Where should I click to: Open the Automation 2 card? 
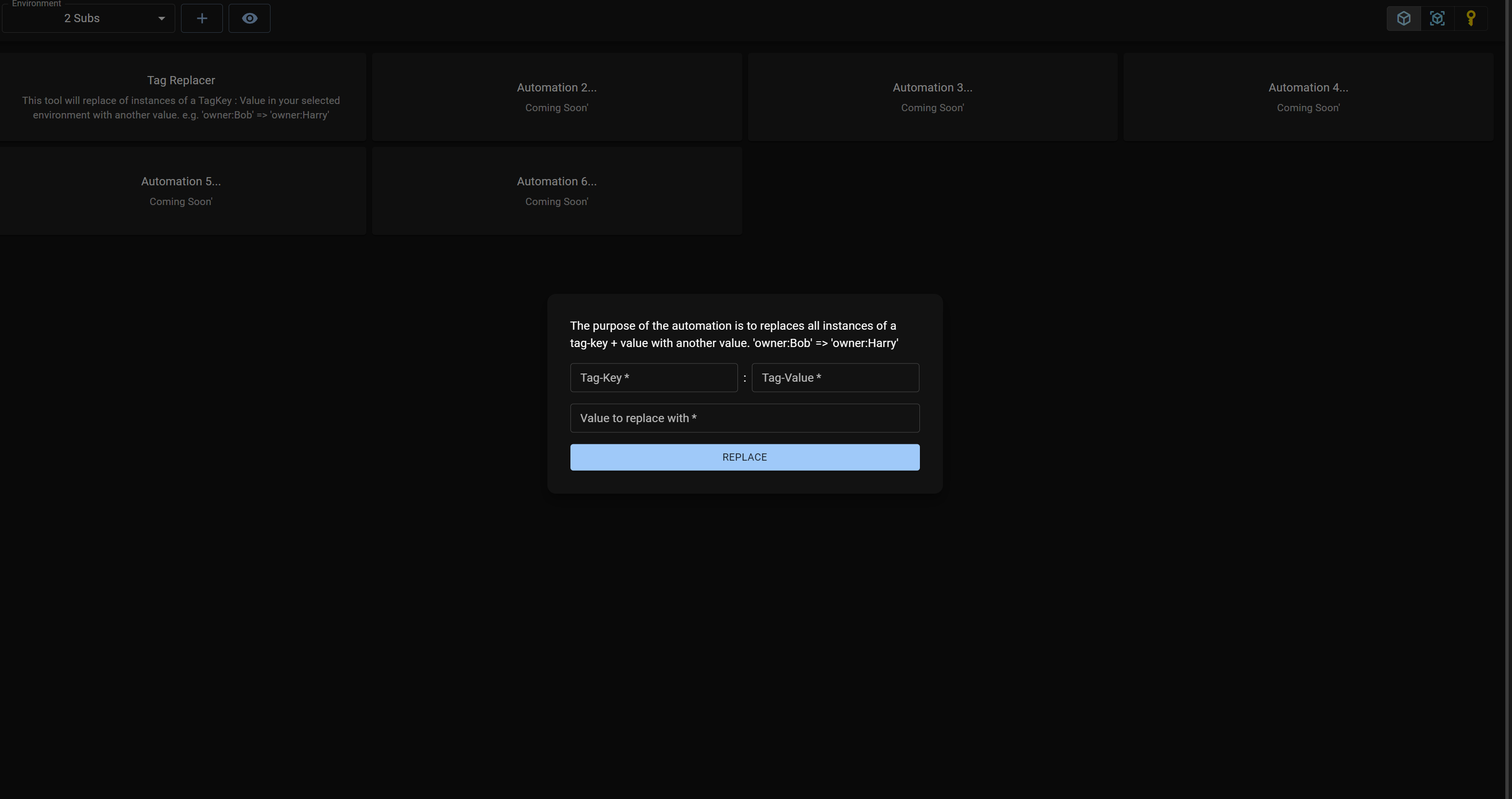click(x=556, y=97)
